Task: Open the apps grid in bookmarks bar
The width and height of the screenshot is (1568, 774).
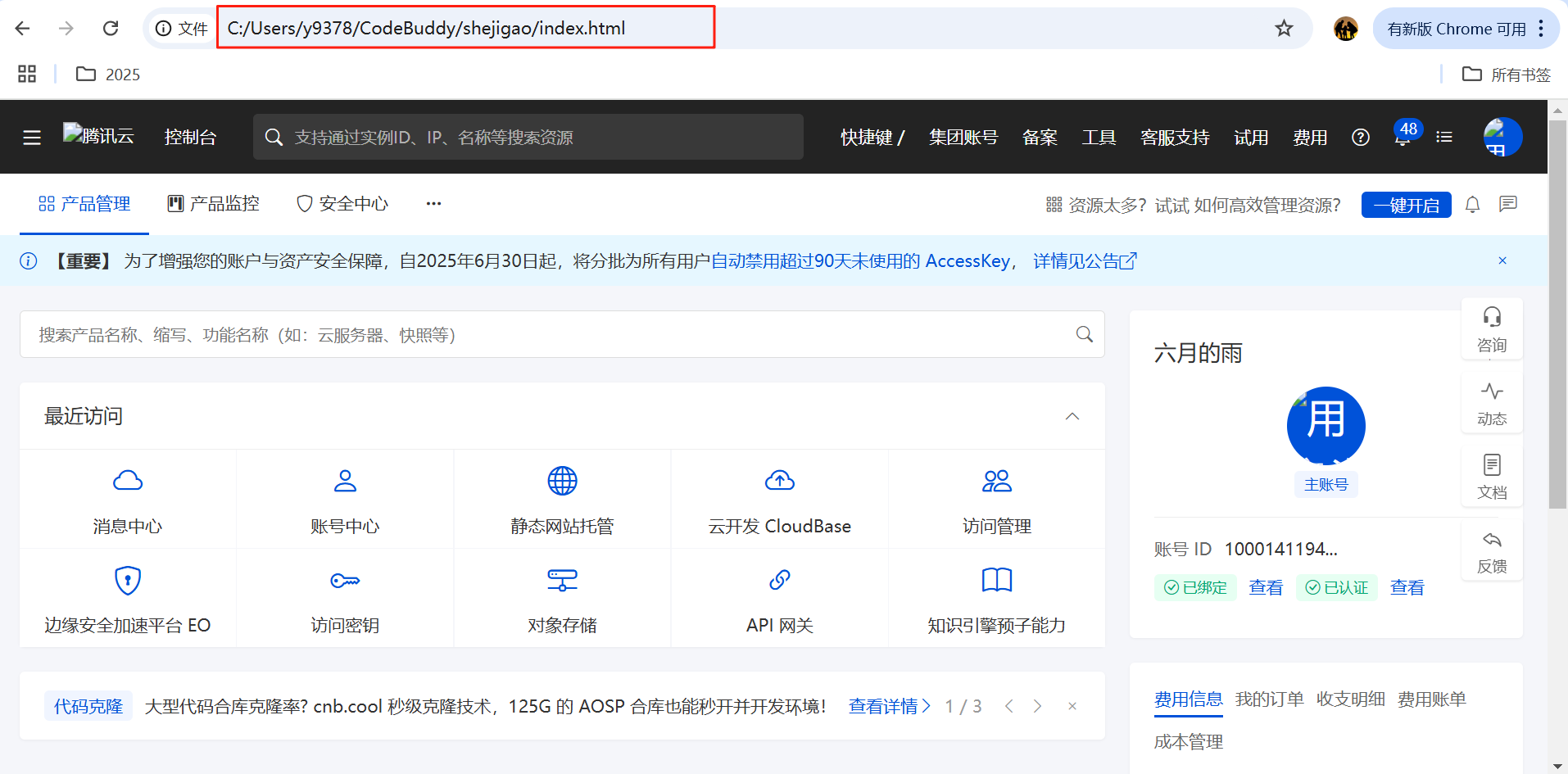Action: coord(27,75)
